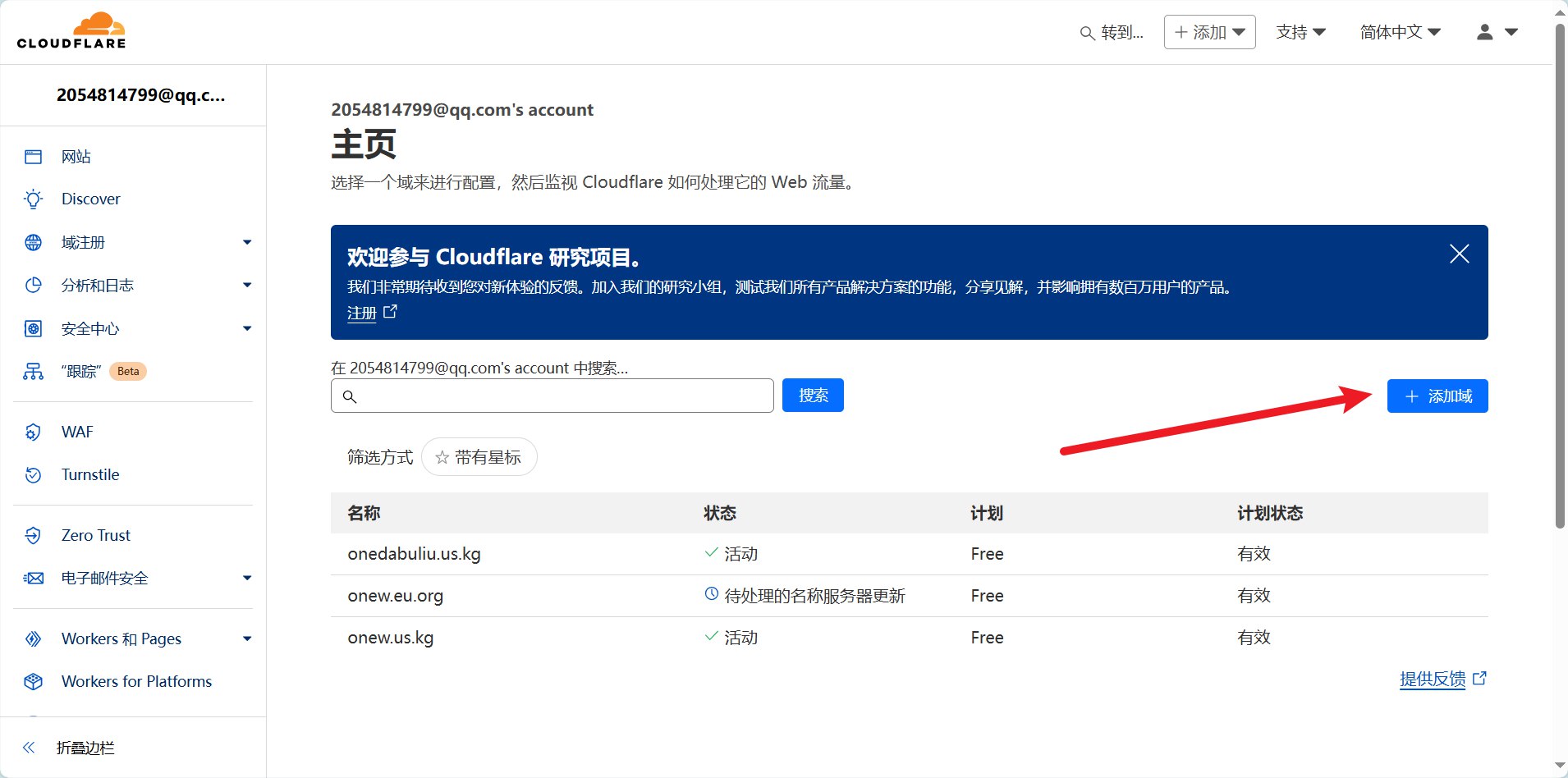Focus the account search input field

click(x=552, y=396)
